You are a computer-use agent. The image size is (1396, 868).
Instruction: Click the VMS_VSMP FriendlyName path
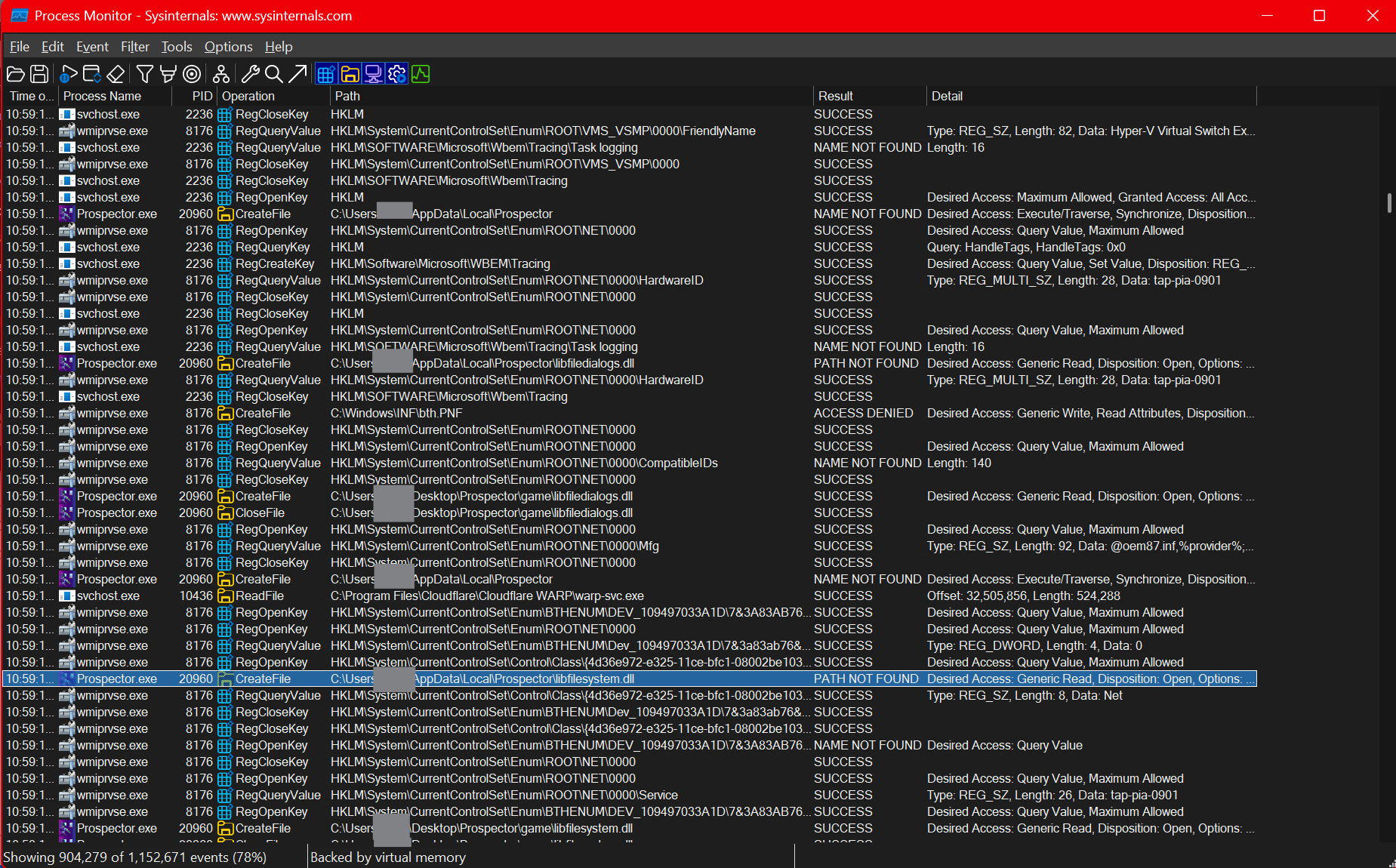tap(543, 131)
